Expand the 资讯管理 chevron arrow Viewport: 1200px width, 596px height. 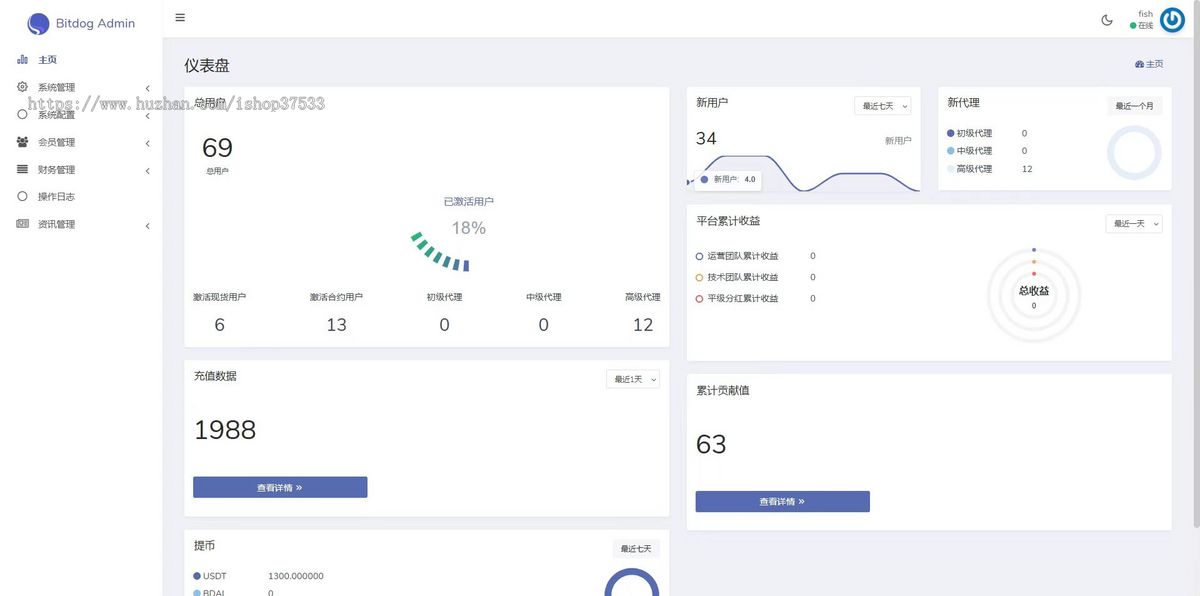147,225
